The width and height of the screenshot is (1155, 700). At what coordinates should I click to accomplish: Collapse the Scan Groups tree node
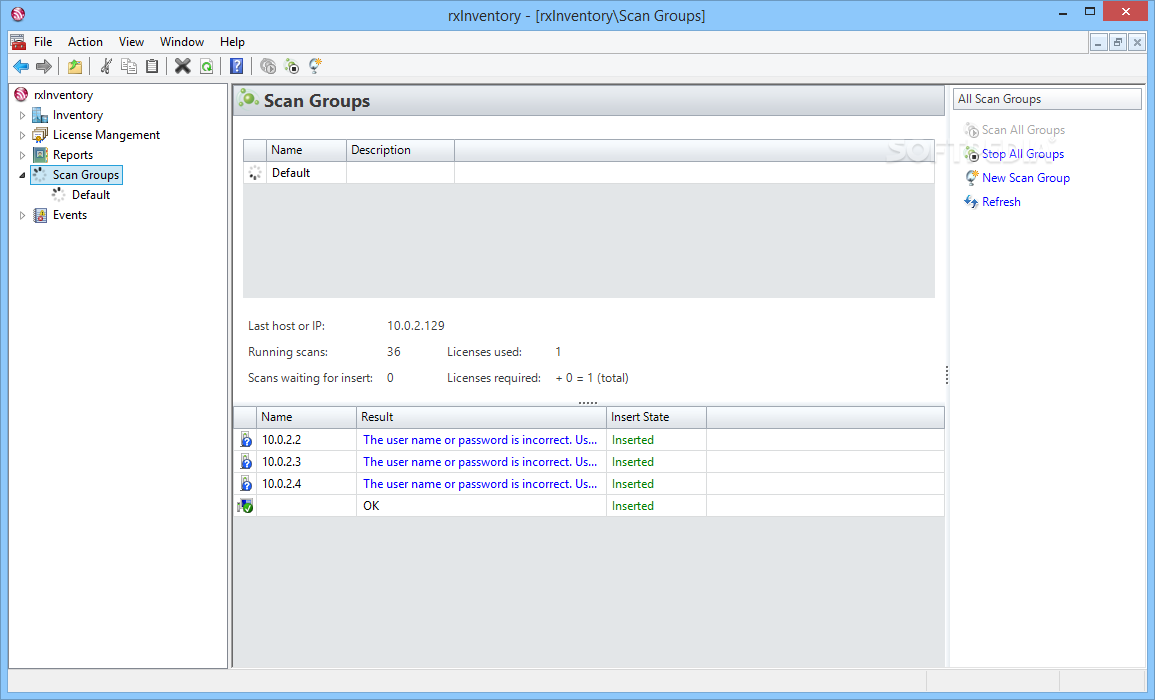22,175
